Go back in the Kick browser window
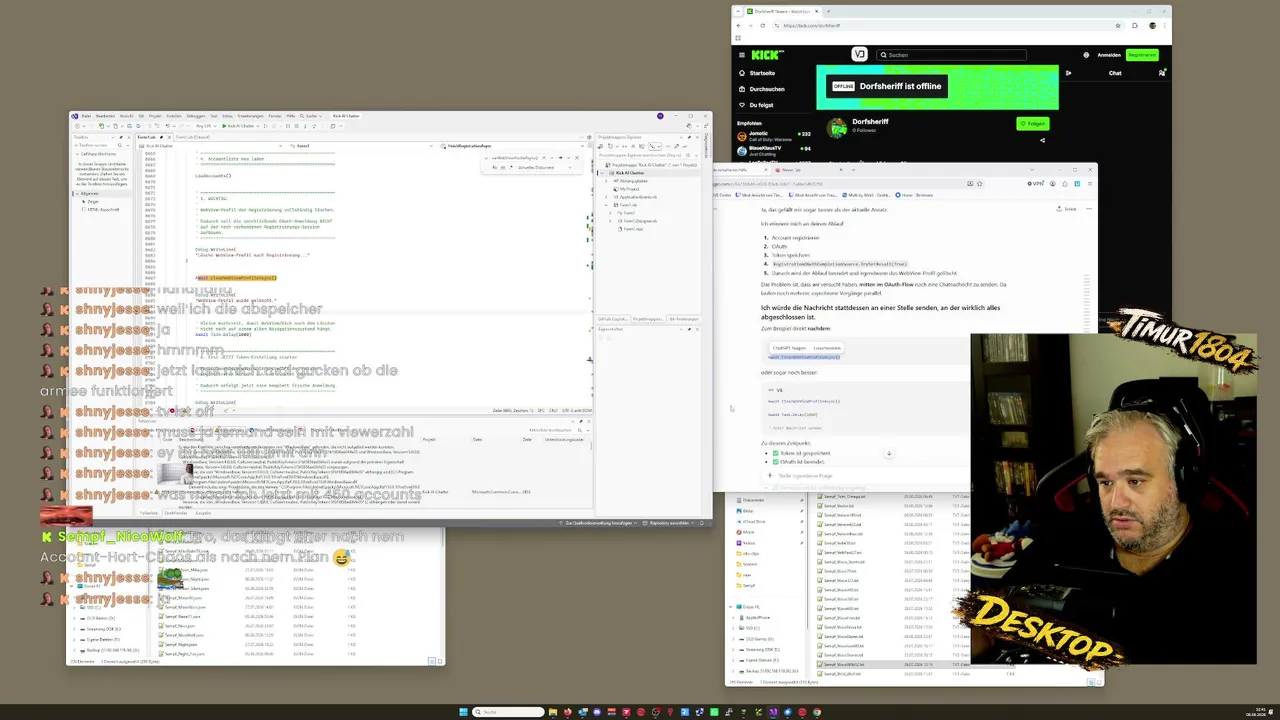This screenshot has width=1280, height=720. point(738,25)
